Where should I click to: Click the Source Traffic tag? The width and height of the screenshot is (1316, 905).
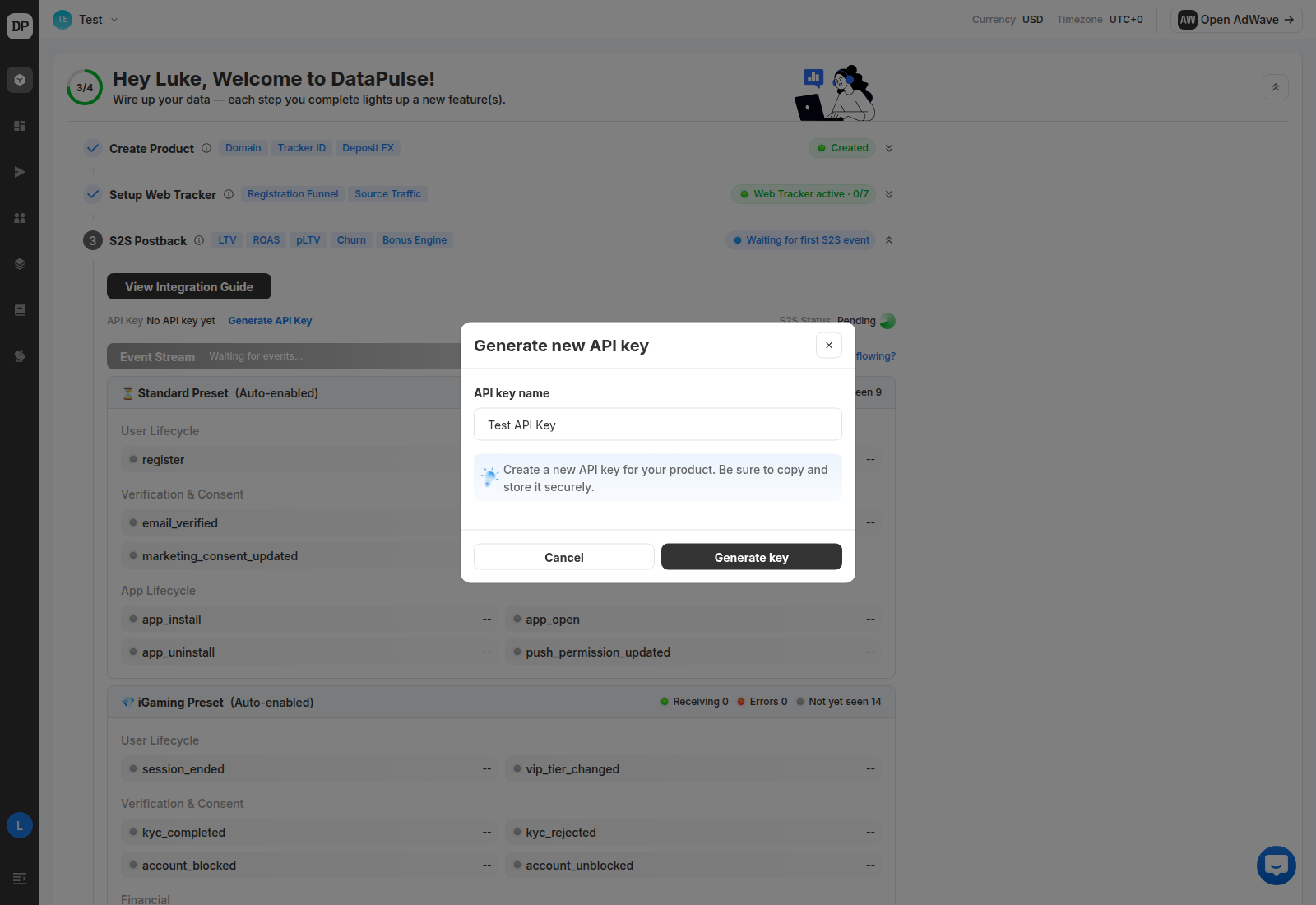pos(388,194)
